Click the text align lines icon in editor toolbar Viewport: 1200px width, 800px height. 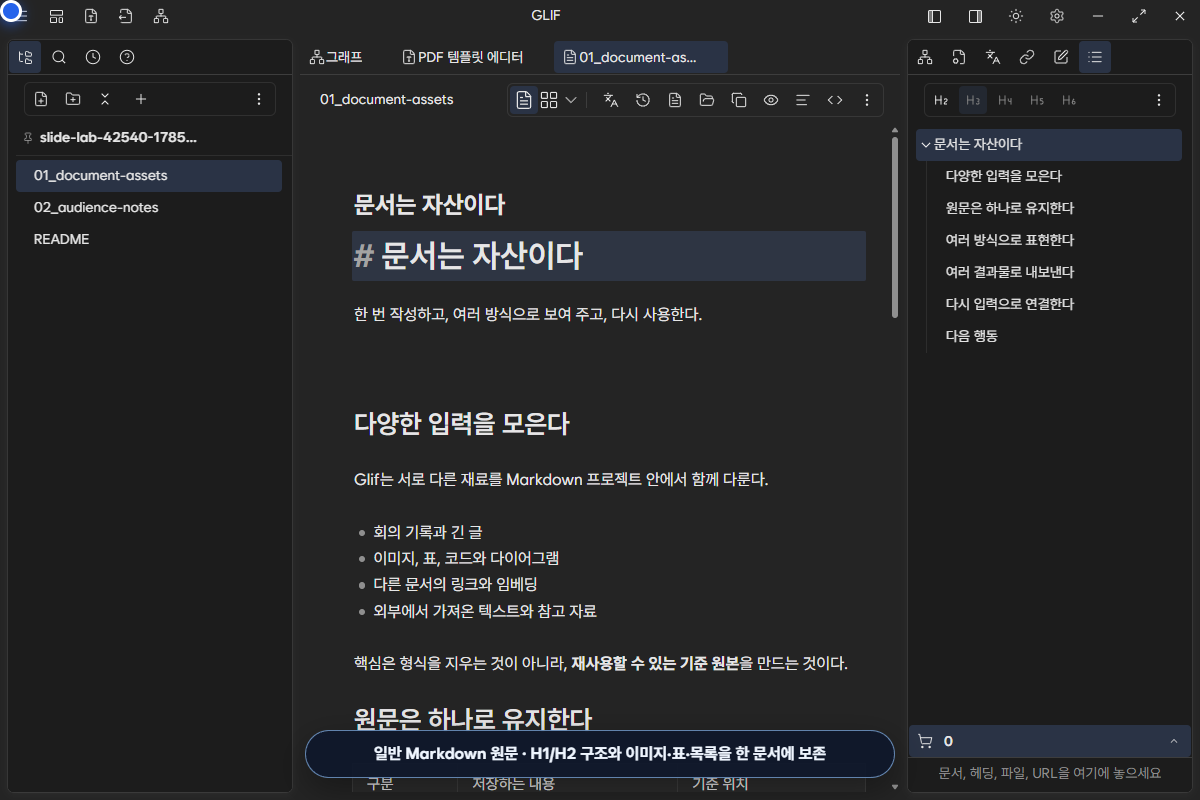(x=802, y=100)
